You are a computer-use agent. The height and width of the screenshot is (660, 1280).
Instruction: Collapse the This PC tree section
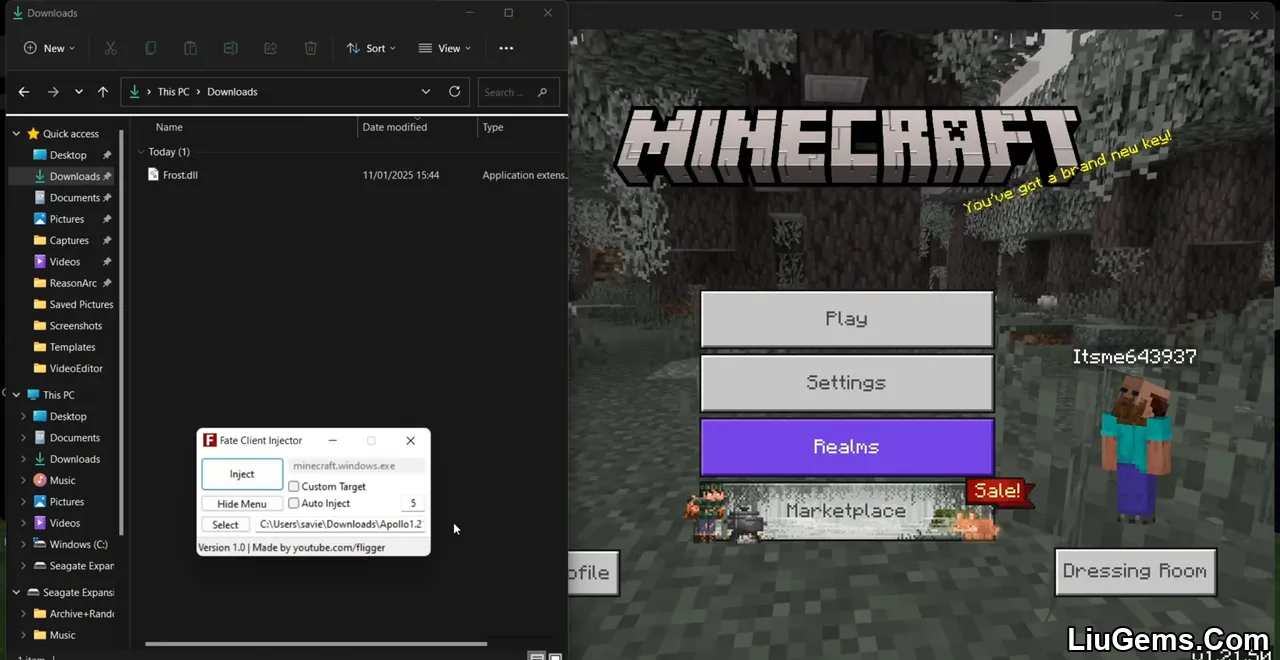click(x=16, y=395)
